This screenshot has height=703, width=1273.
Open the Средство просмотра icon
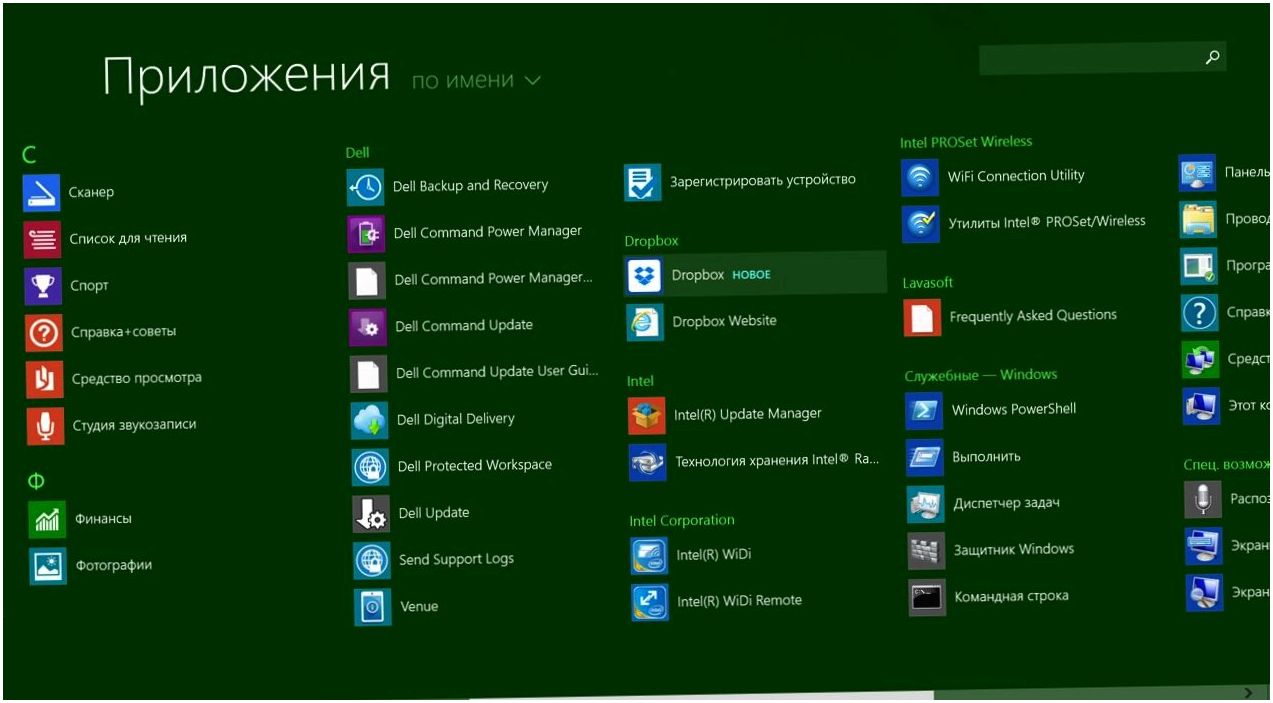click(44, 379)
